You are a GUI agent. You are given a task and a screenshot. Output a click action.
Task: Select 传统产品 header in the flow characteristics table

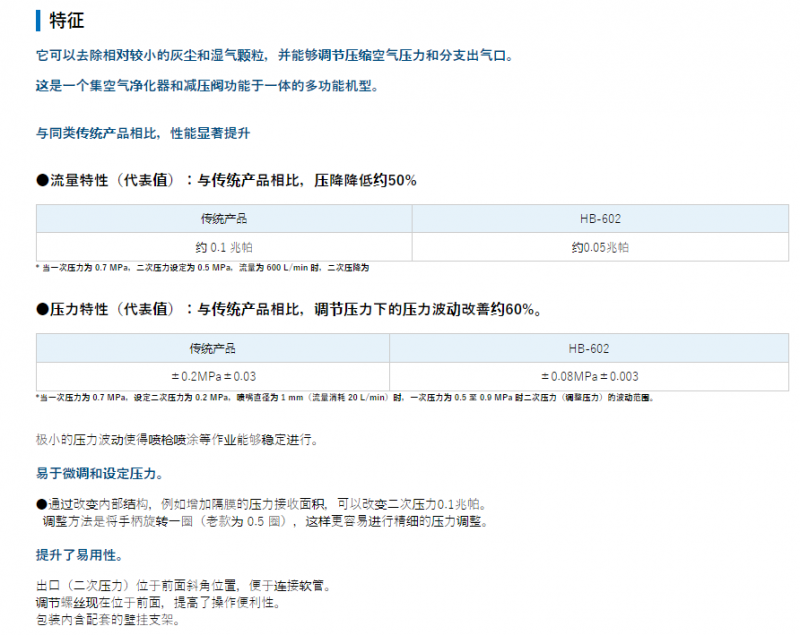tap(223, 218)
